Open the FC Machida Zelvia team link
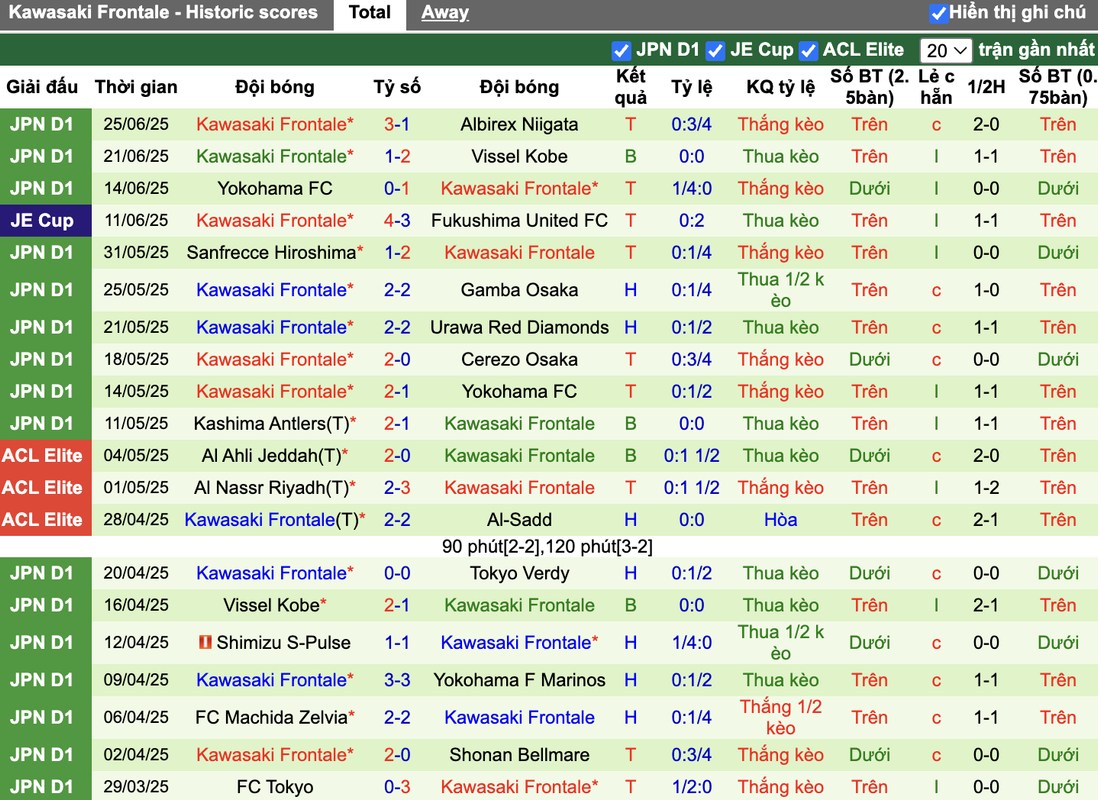Viewport: 1098px width, 800px height. coord(271,717)
